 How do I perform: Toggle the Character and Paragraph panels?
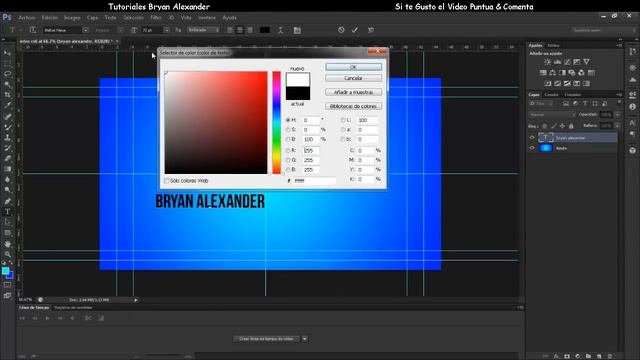click(297, 30)
